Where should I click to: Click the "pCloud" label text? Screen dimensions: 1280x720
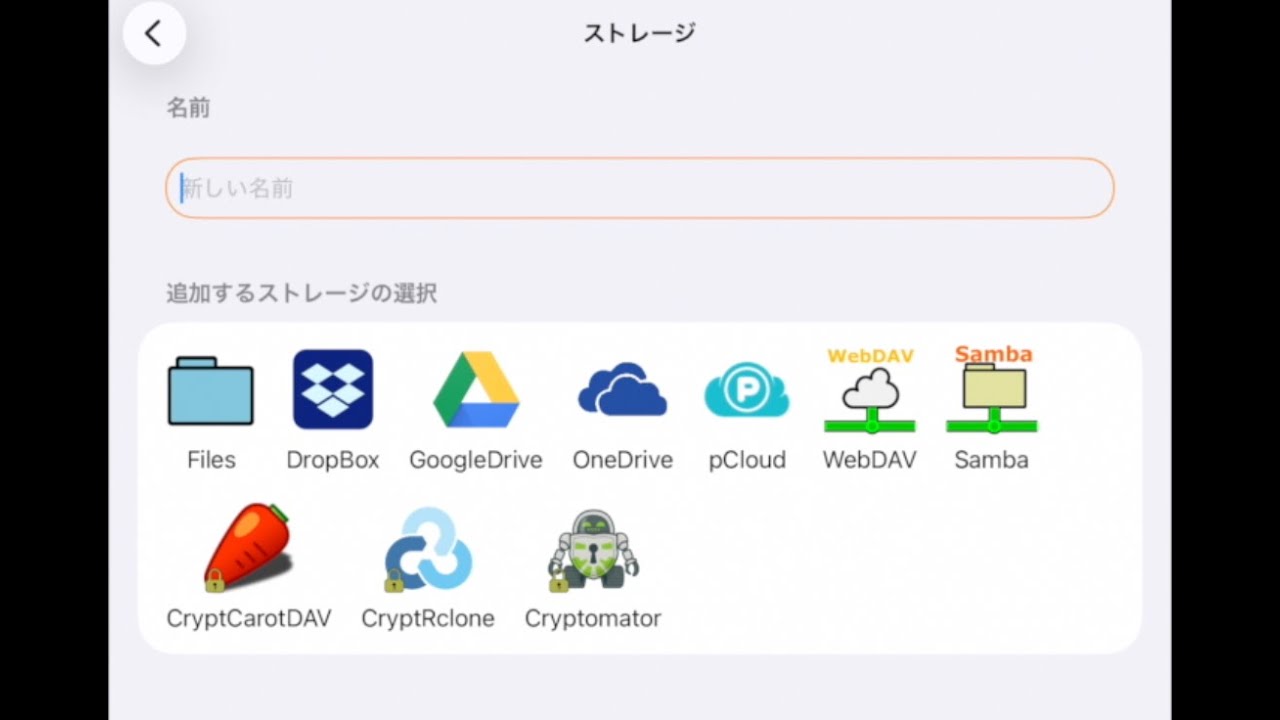747,460
